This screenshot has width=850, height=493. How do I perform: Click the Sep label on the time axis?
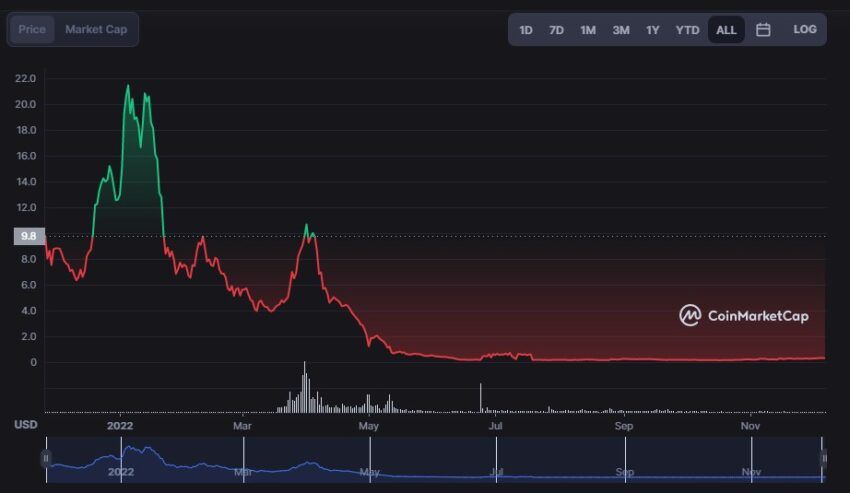click(623, 426)
